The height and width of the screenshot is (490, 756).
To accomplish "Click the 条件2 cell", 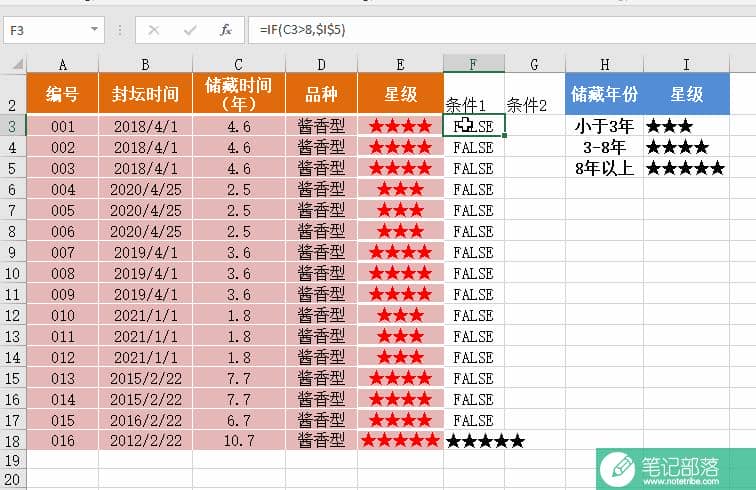I will click(535, 94).
